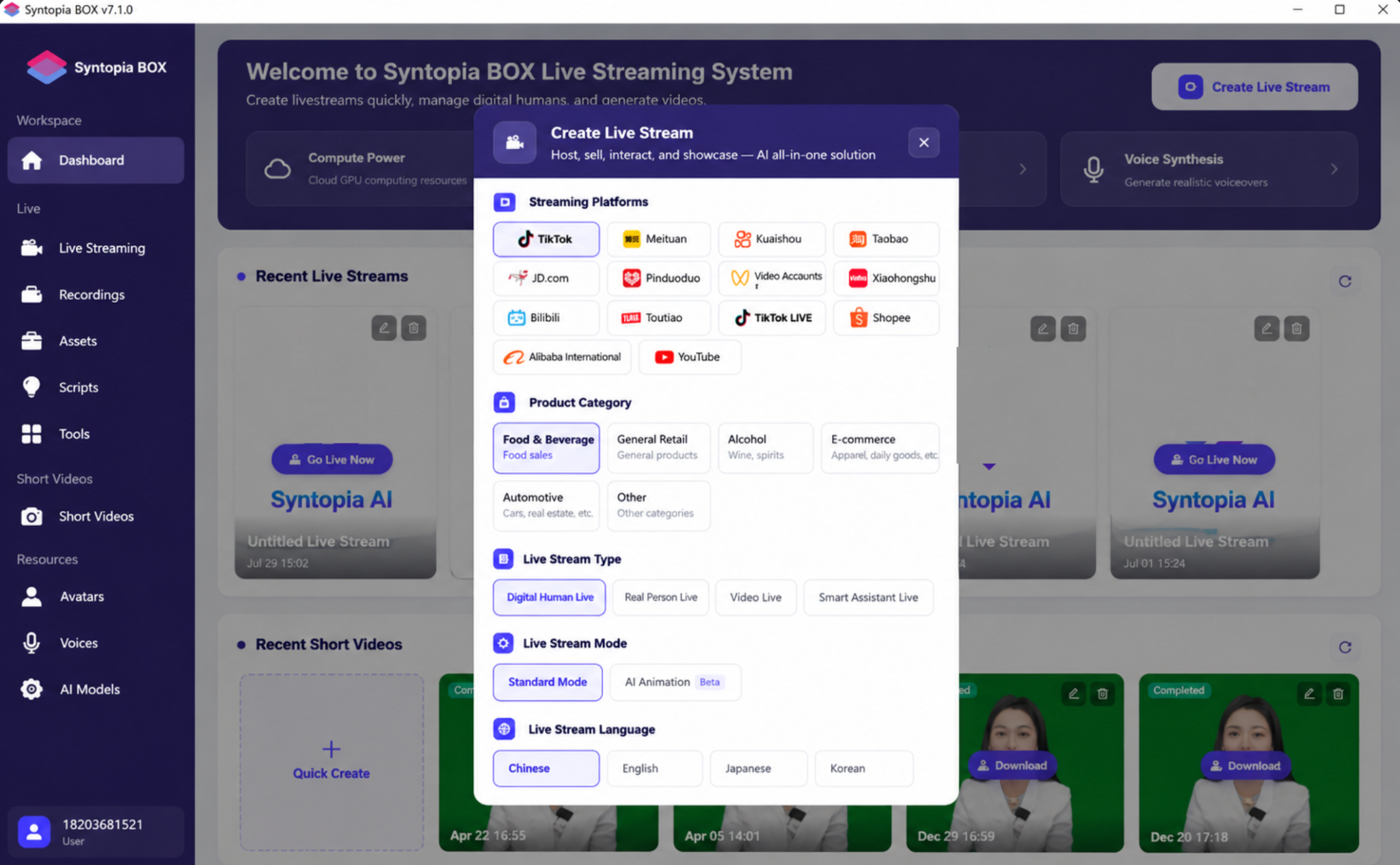
Task: Open the Tools sidebar entry
Action: pyautogui.click(x=96, y=434)
